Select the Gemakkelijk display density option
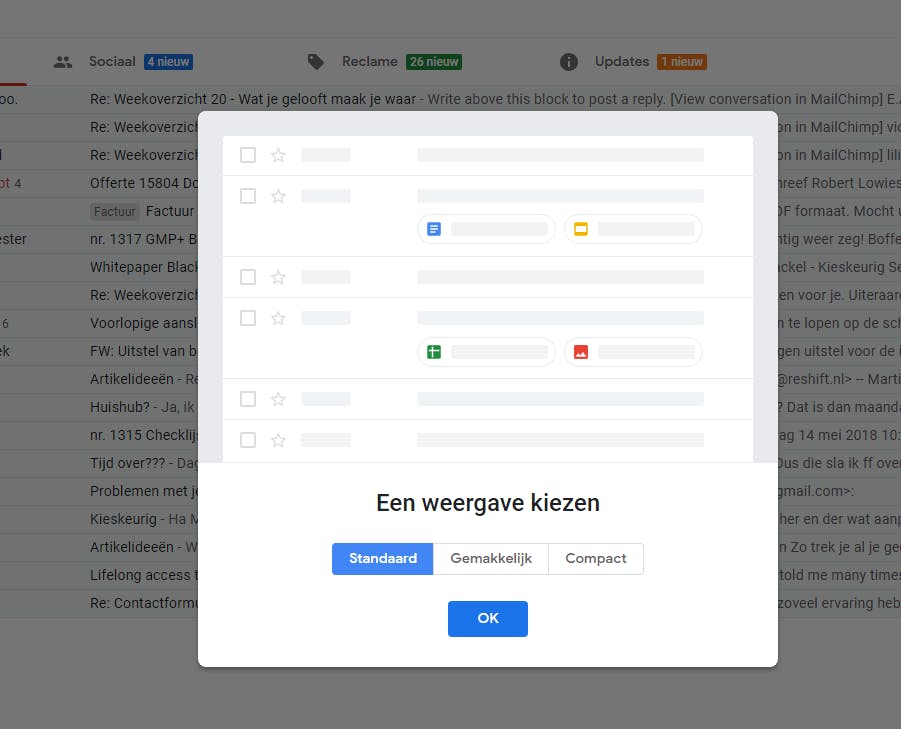 coord(491,559)
